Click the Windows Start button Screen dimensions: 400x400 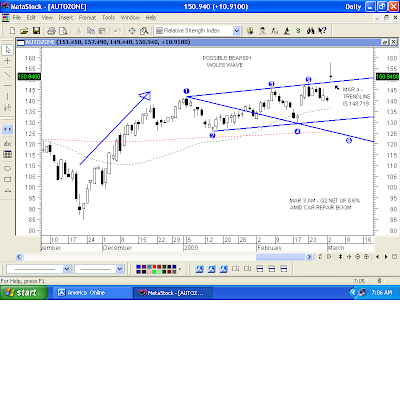tap(24, 293)
